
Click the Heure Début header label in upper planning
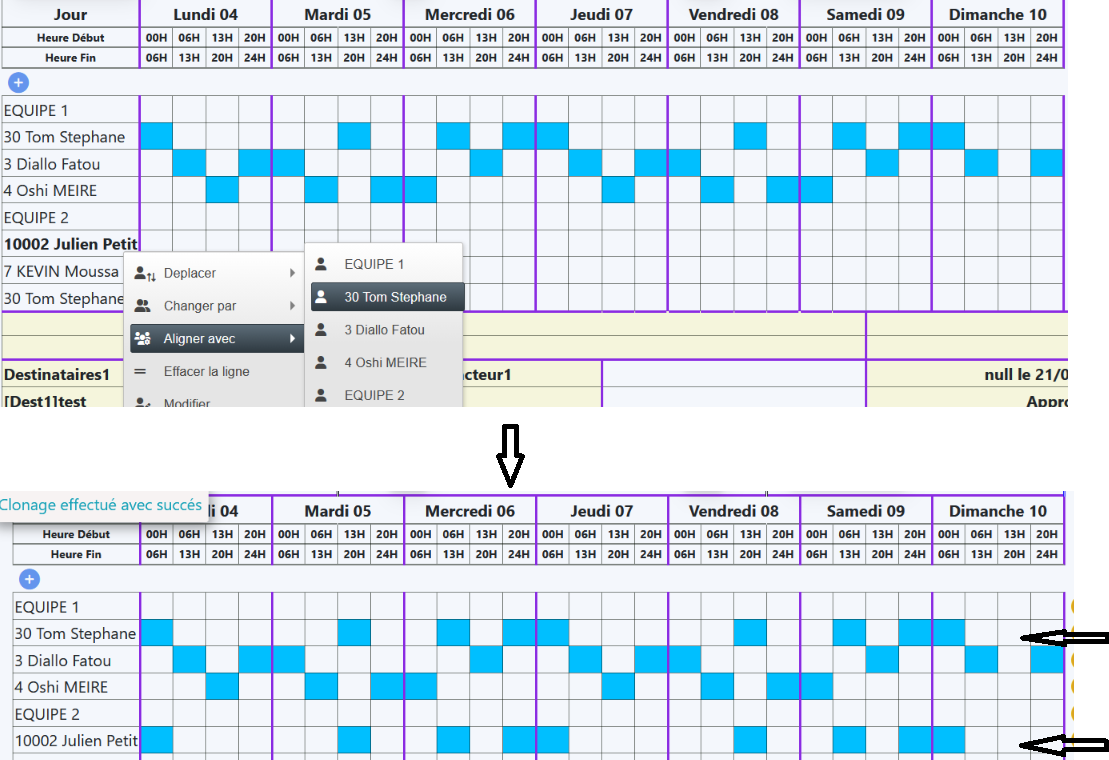71,37
